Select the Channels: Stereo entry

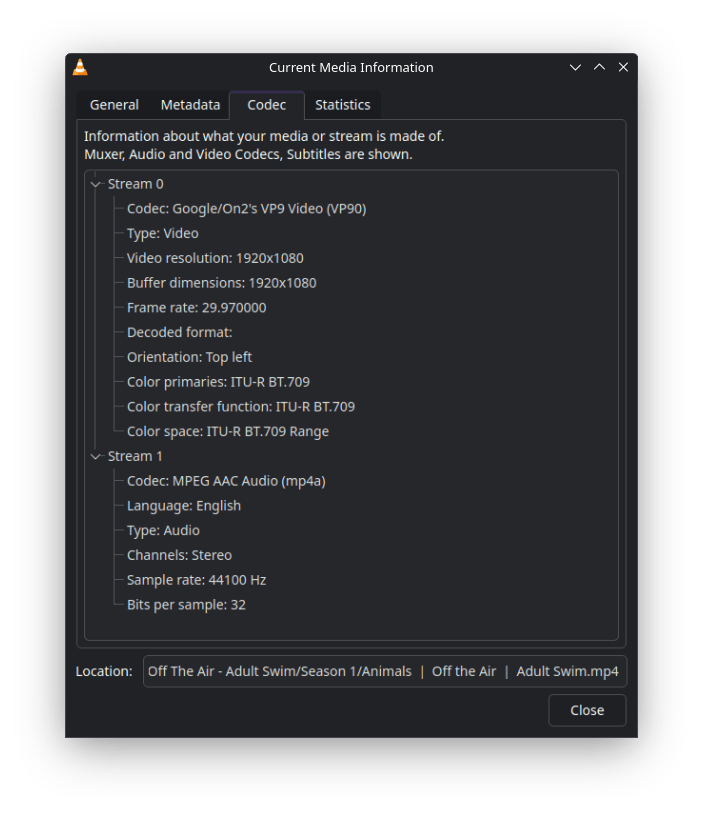pos(179,555)
